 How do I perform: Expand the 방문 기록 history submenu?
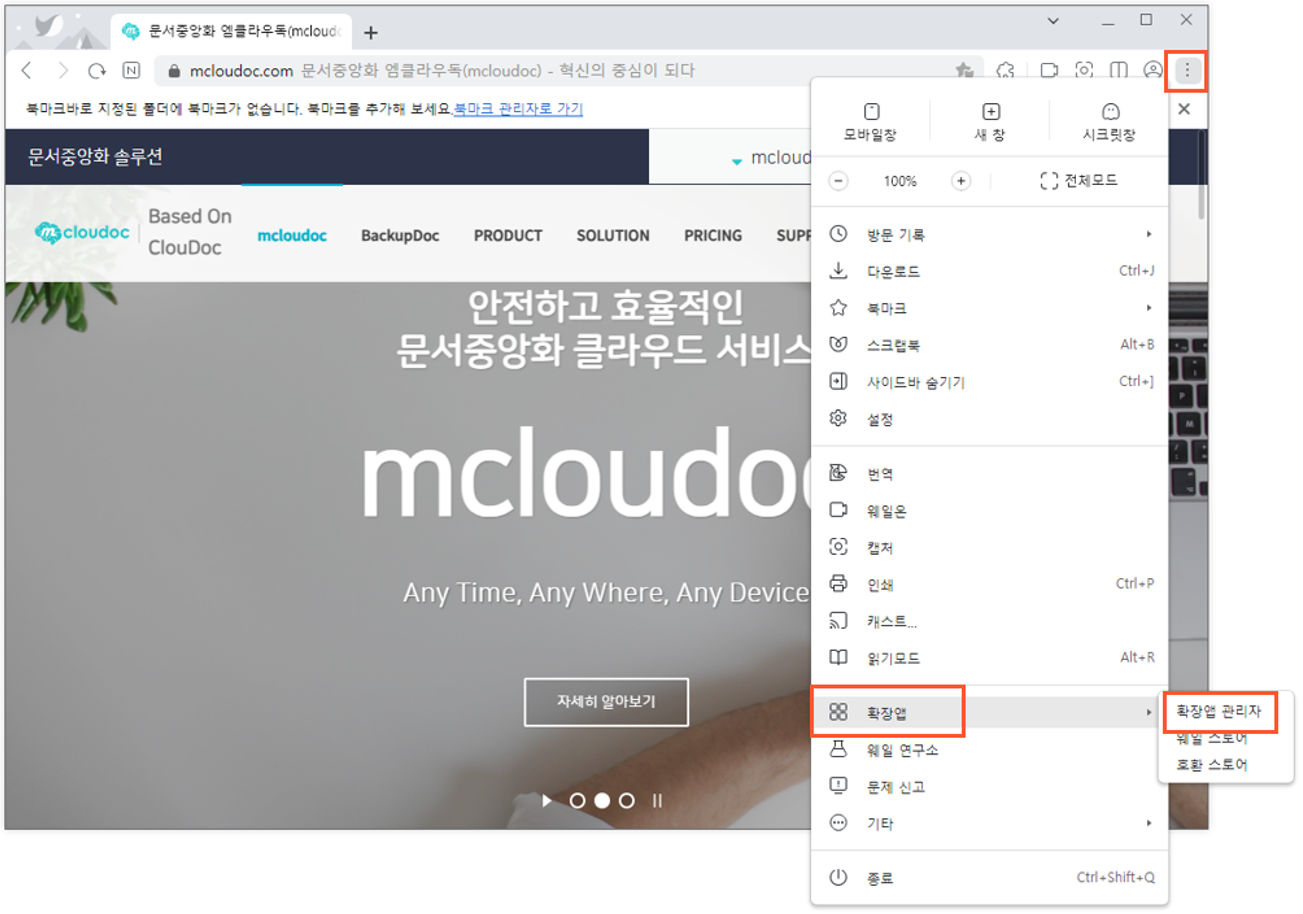tap(989, 234)
